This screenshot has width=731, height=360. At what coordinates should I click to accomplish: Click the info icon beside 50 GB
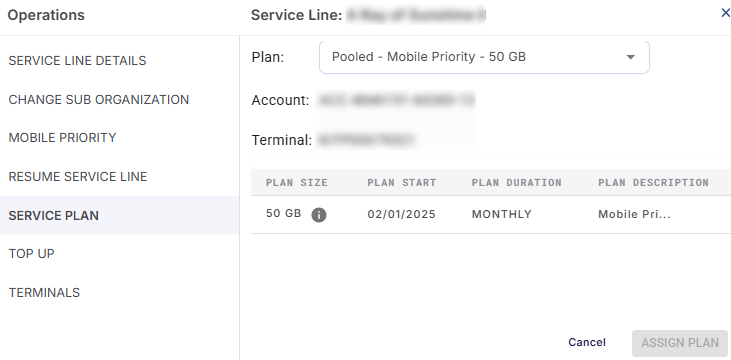point(319,215)
